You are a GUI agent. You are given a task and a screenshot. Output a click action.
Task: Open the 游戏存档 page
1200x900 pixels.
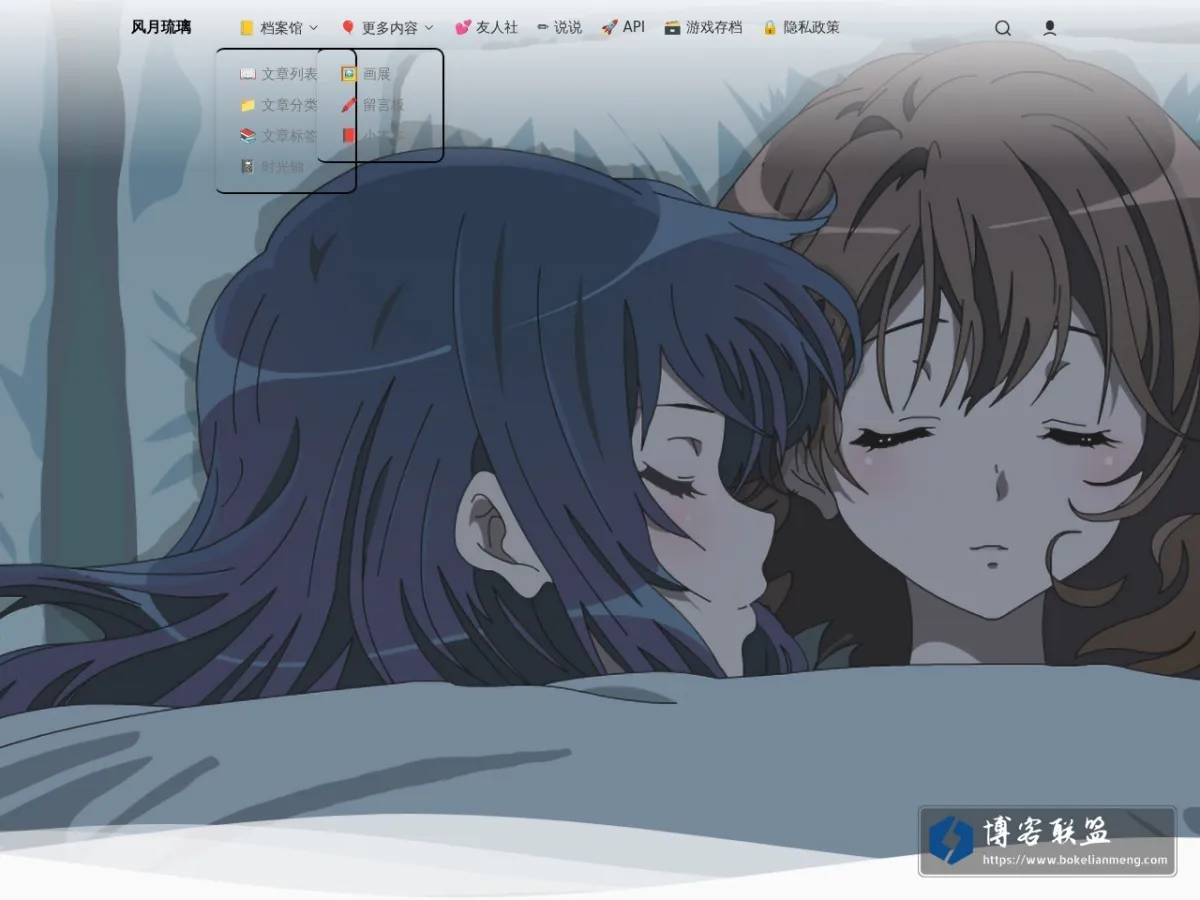703,27
